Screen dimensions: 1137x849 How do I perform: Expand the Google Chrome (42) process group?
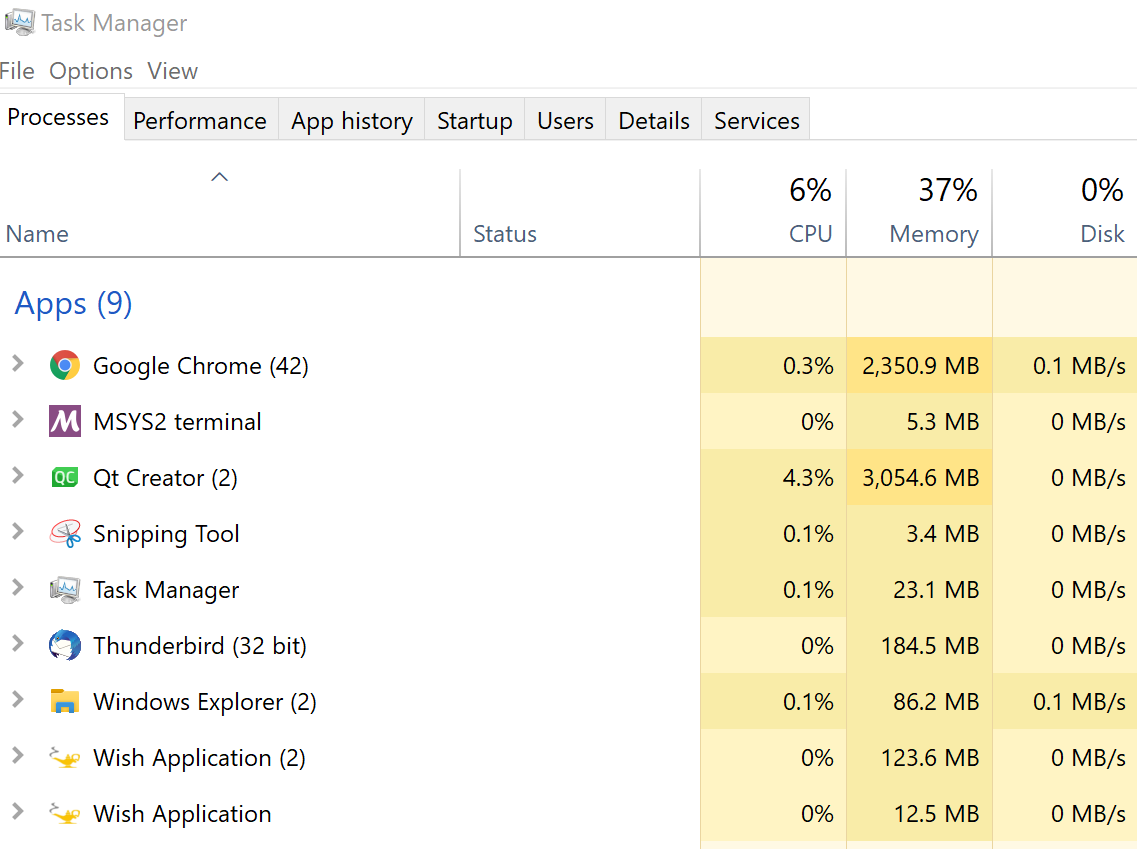[18, 364]
